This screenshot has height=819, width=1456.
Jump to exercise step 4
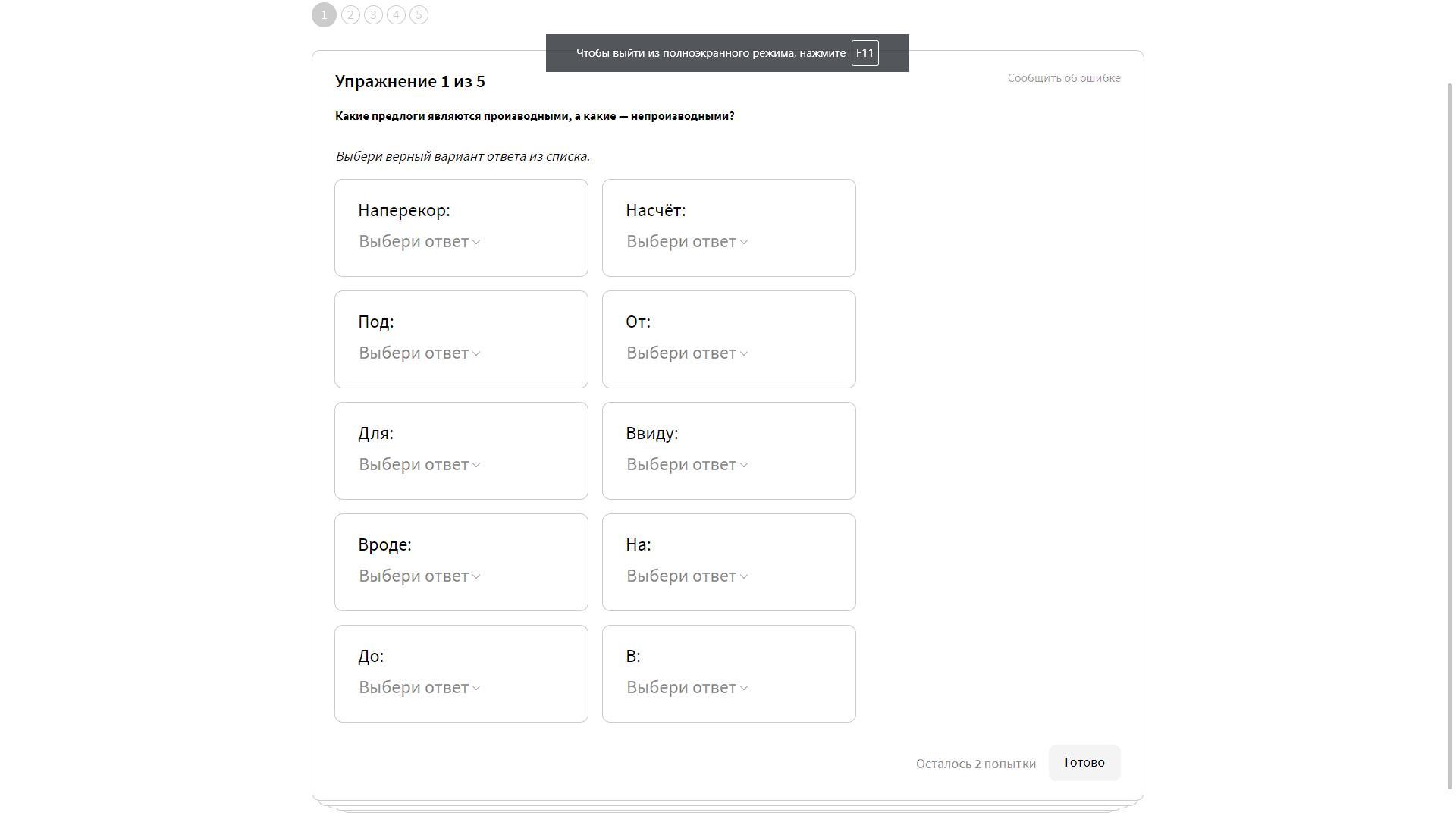396,15
